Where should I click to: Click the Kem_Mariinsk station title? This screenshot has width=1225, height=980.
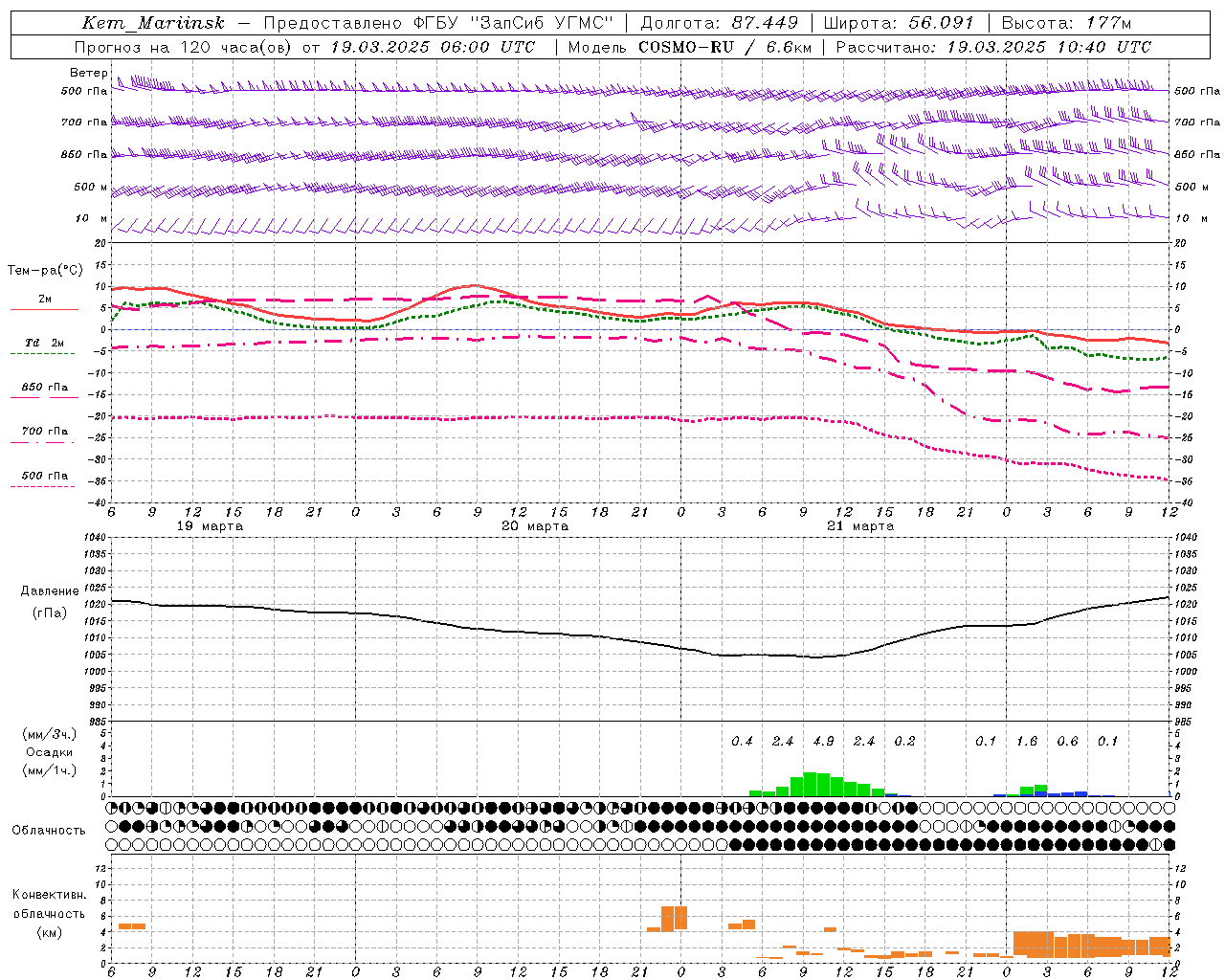[153, 23]
